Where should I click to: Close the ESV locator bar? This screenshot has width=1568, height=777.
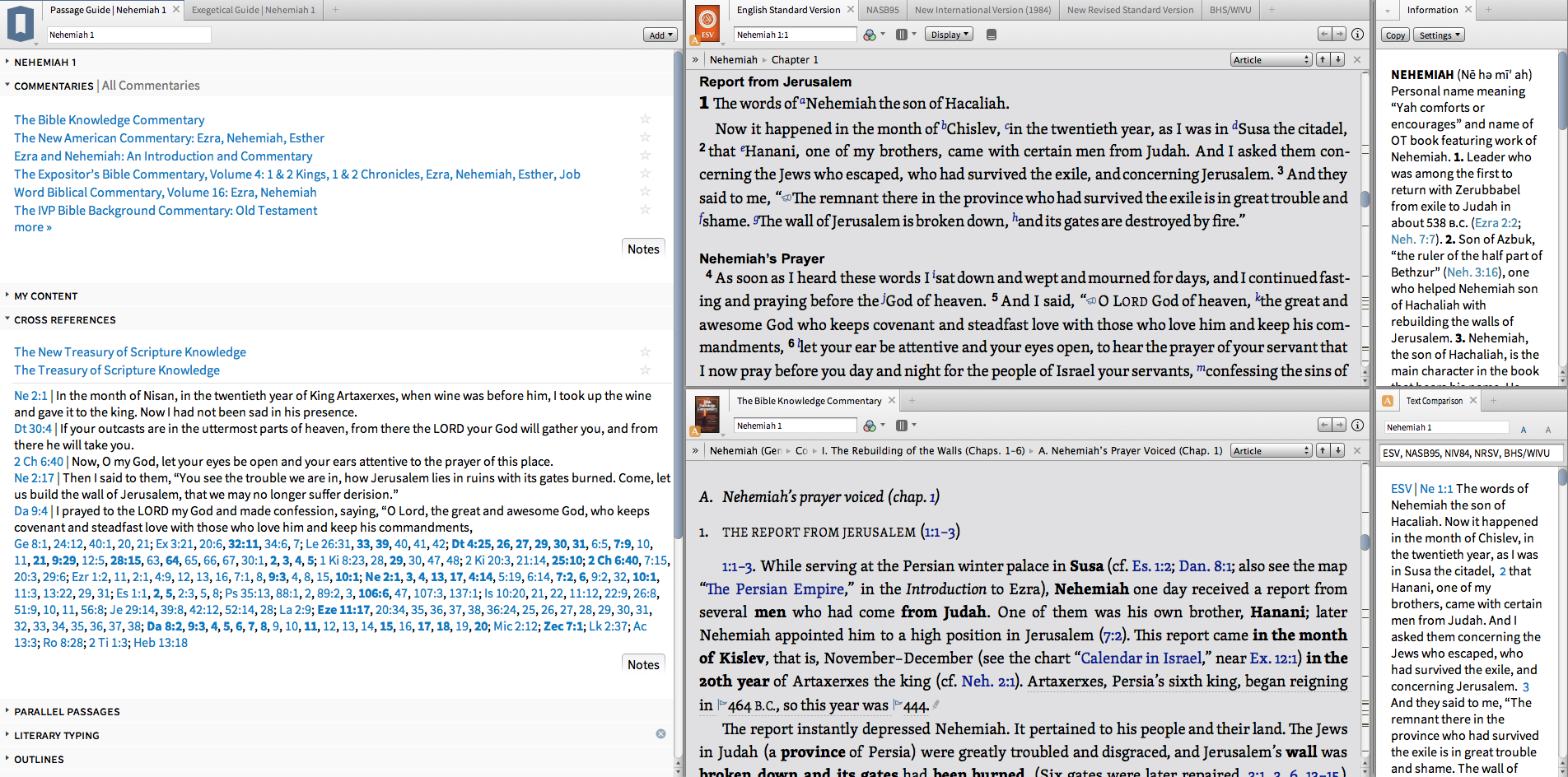(1357, 59)
